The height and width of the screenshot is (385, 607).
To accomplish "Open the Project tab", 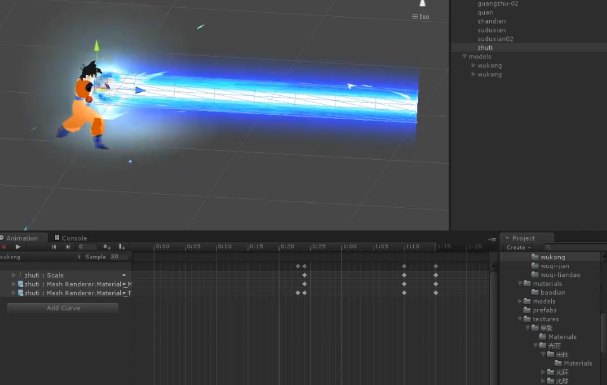I will 526,238.
